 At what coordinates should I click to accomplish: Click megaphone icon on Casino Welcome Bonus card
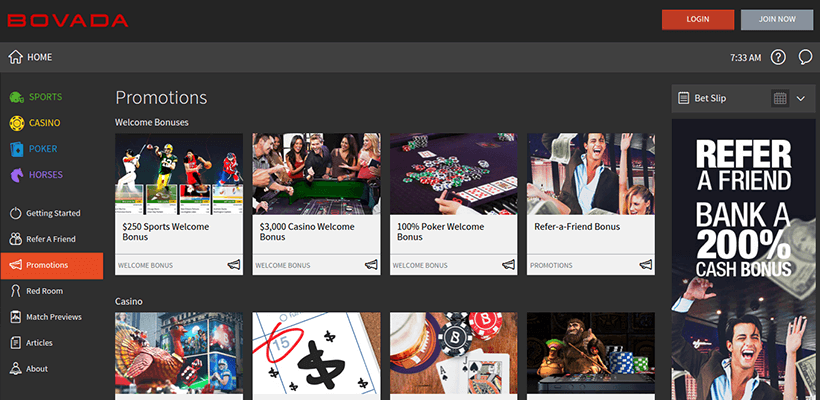pos(371,265)
